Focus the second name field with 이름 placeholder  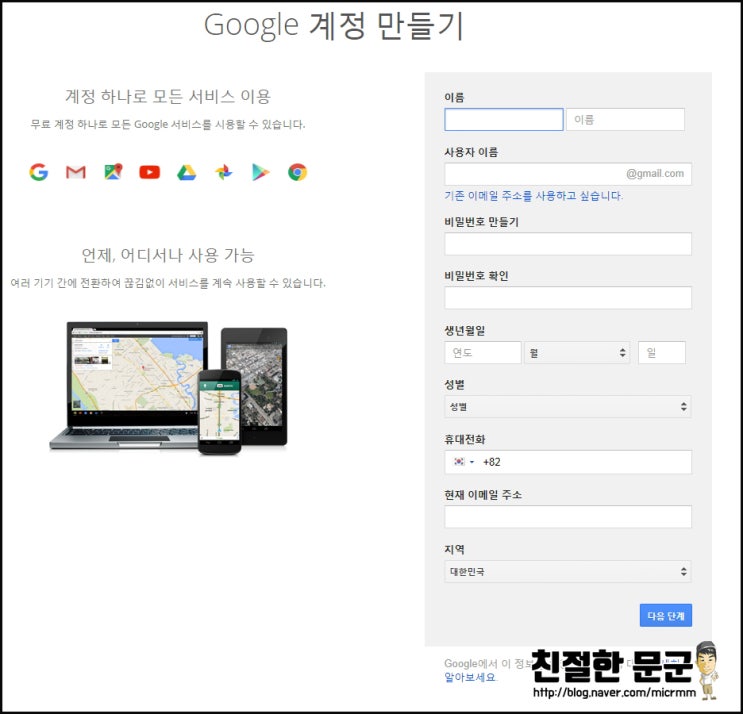[x=625, y=119]
